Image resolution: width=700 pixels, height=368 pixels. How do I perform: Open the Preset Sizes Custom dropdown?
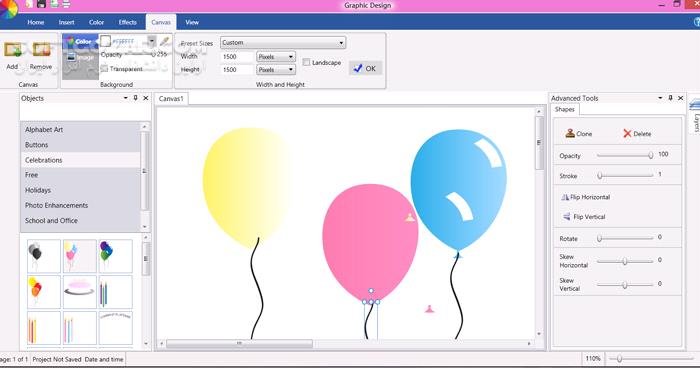(283, 43)
